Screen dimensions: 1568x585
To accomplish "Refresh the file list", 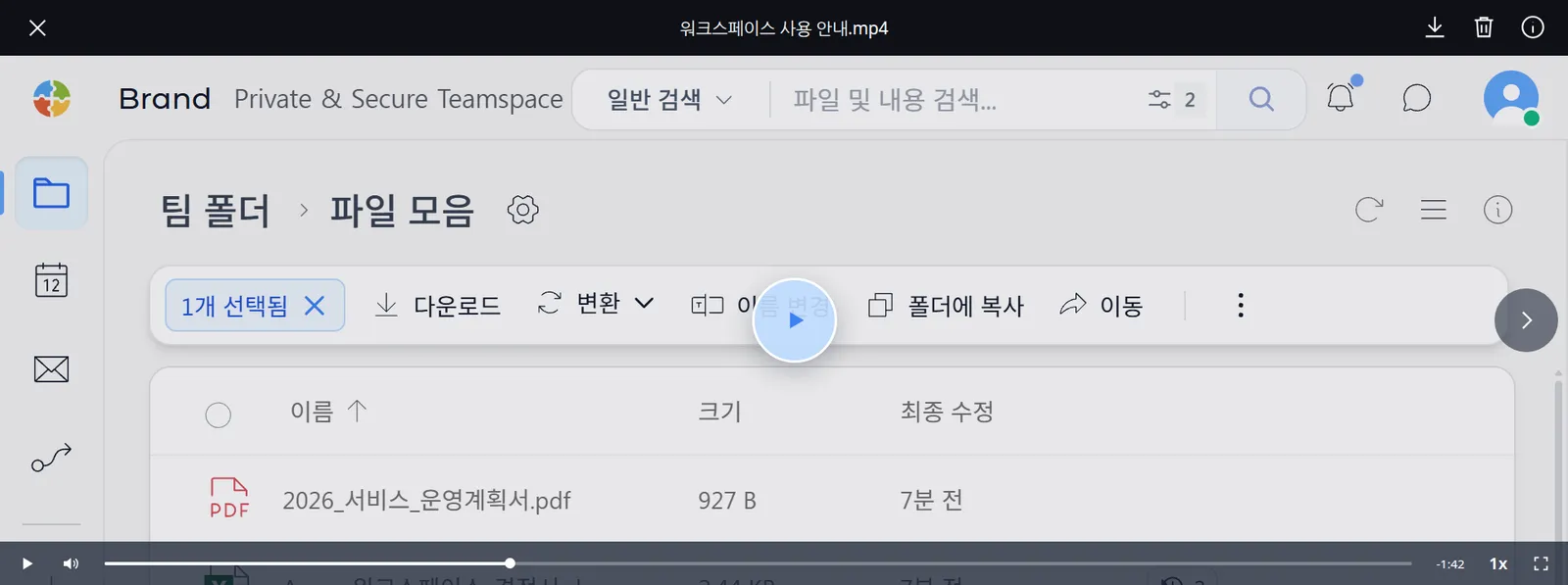I will coord(1369,210).
